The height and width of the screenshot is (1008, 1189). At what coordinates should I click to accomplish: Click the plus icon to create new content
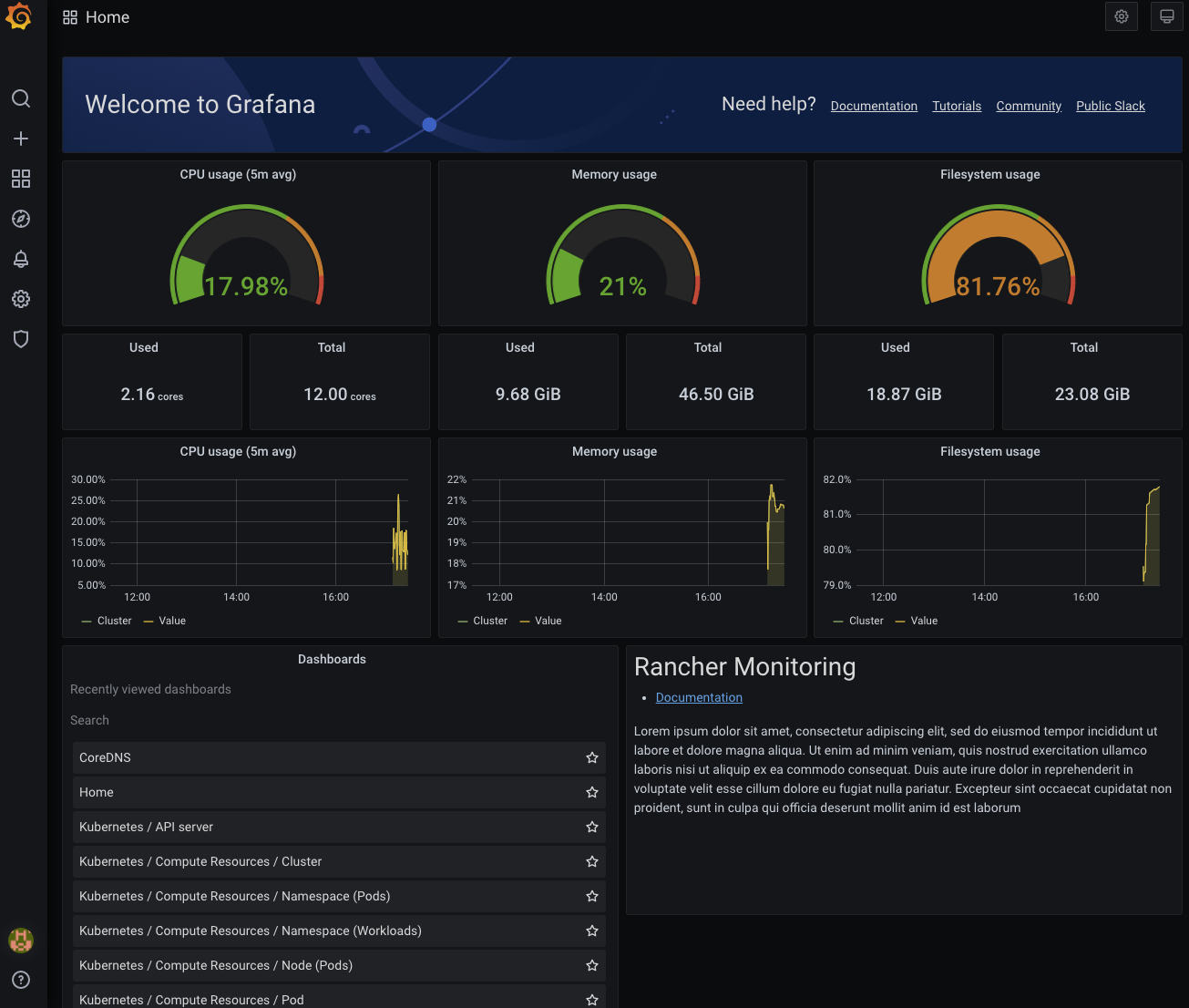click(x=21, y=139)
